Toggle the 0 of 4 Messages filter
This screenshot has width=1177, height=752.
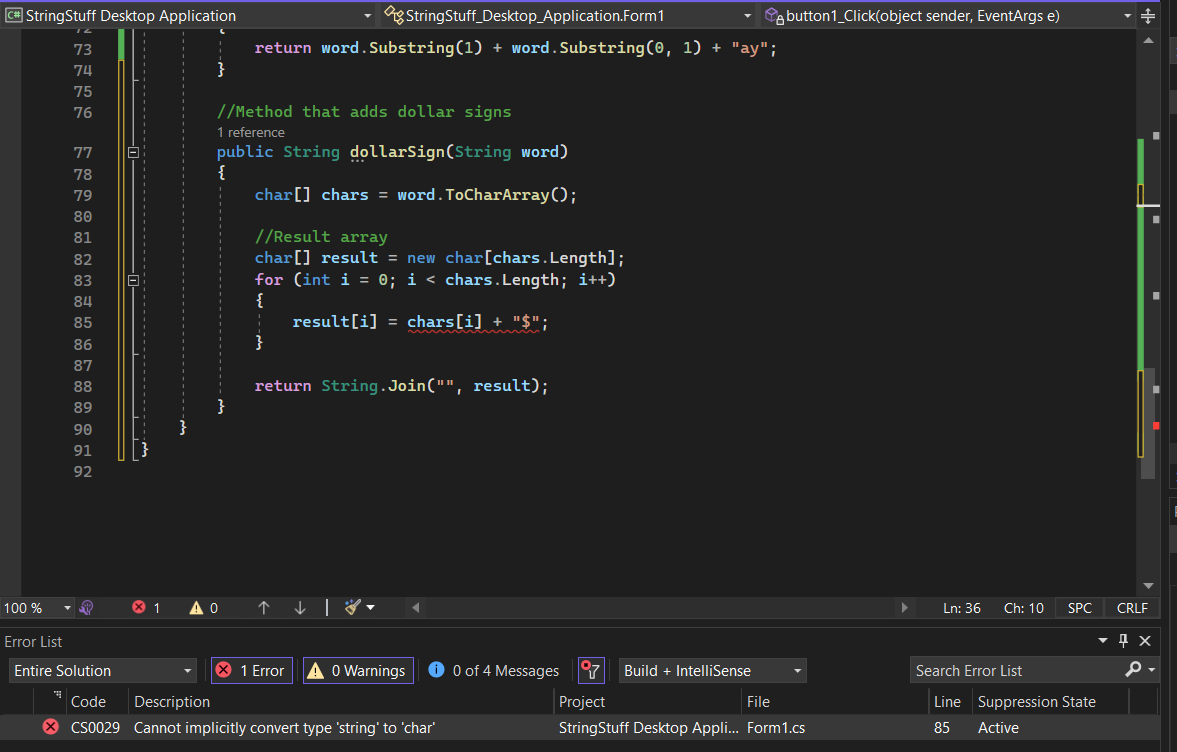tap(493, 670)
